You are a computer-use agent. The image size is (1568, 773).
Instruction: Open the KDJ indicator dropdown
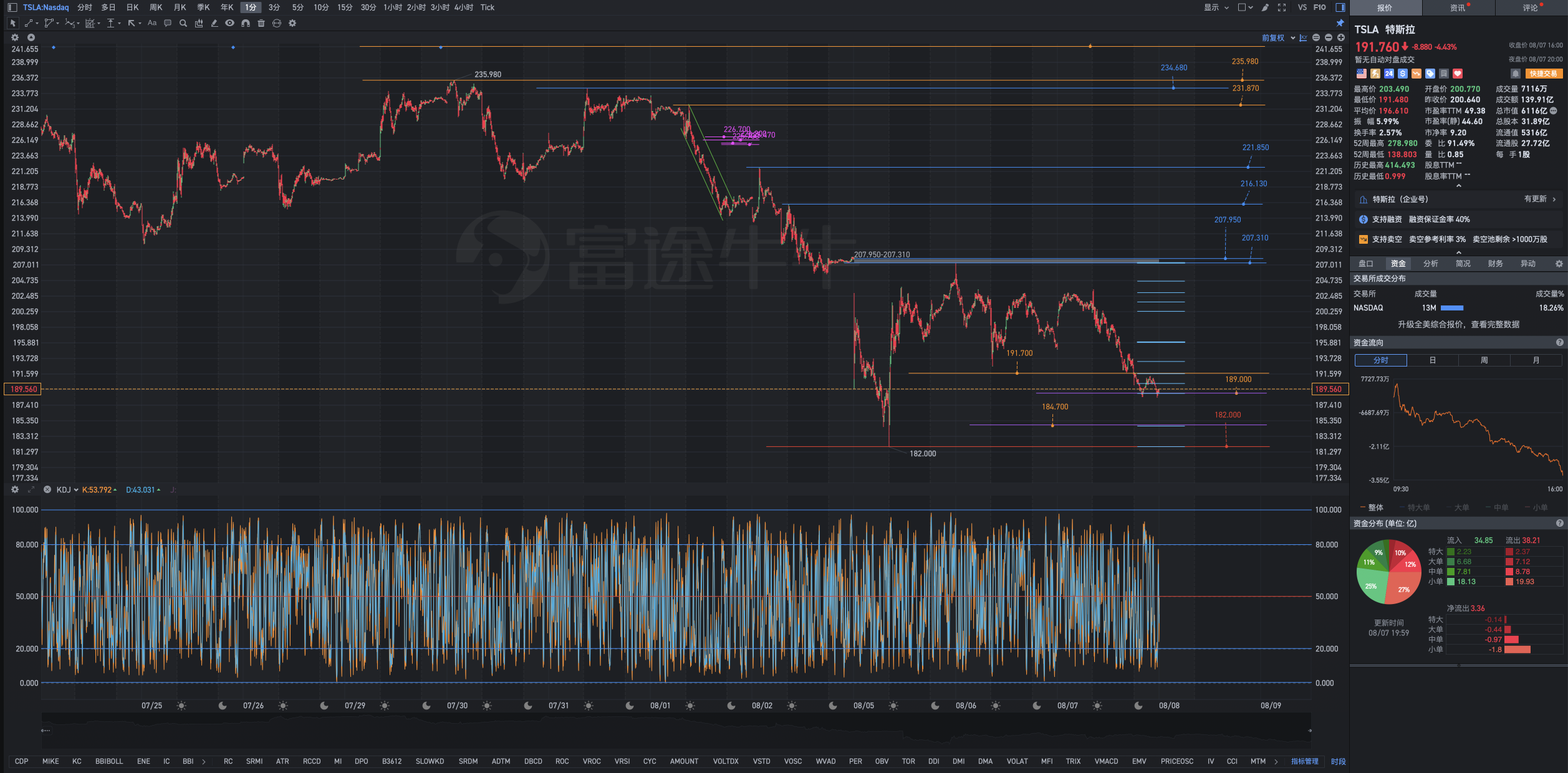pyautogui.click(x=67, y=490)
